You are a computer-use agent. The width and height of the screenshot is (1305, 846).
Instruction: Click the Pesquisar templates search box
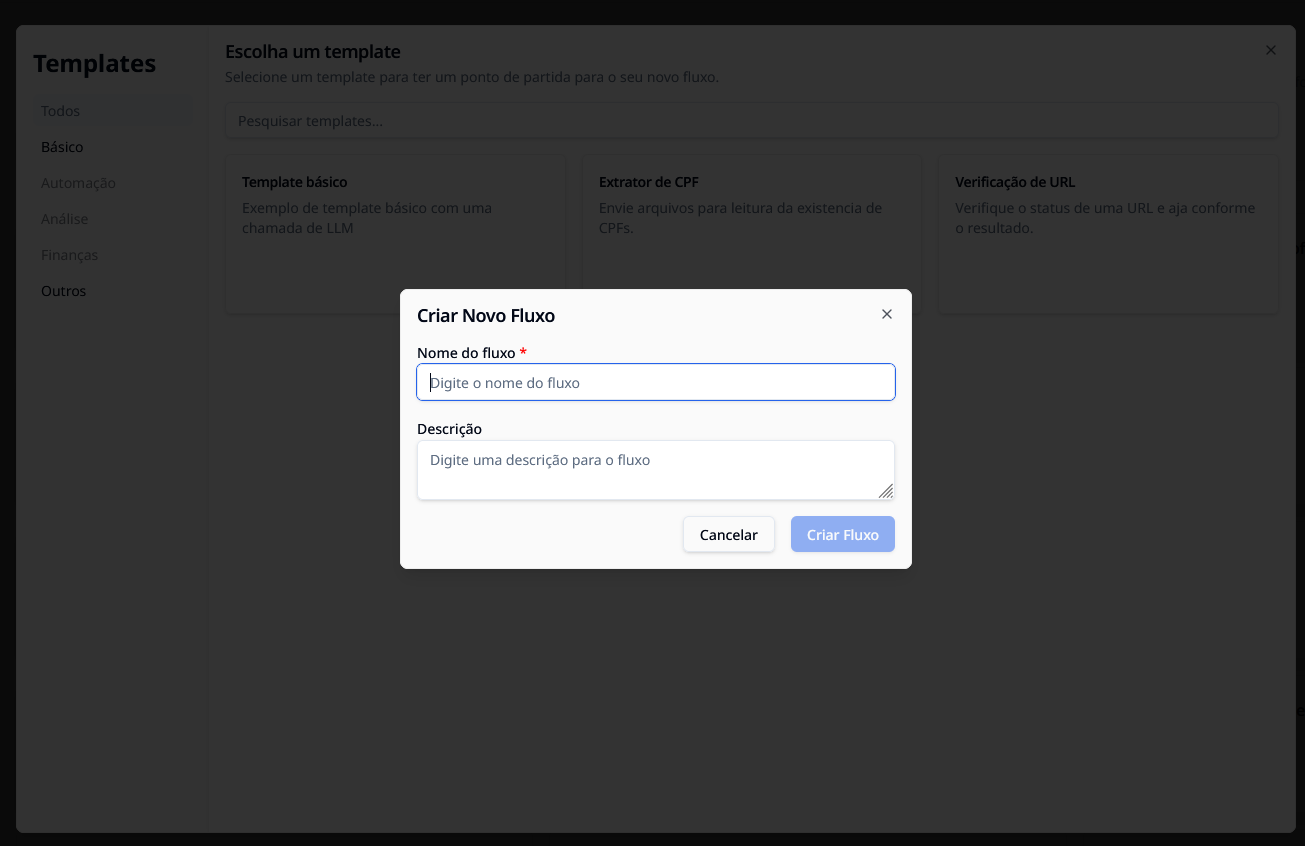coord(751,121)
